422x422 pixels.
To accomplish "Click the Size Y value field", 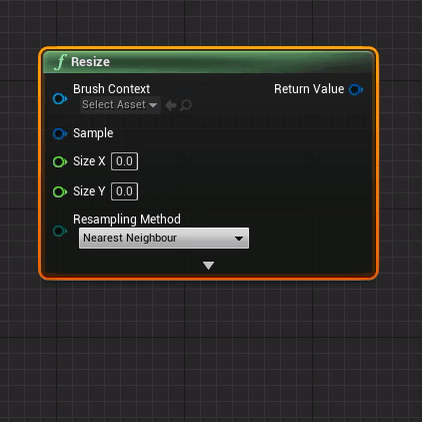I will pyautogui.click(x=124, y=191).
